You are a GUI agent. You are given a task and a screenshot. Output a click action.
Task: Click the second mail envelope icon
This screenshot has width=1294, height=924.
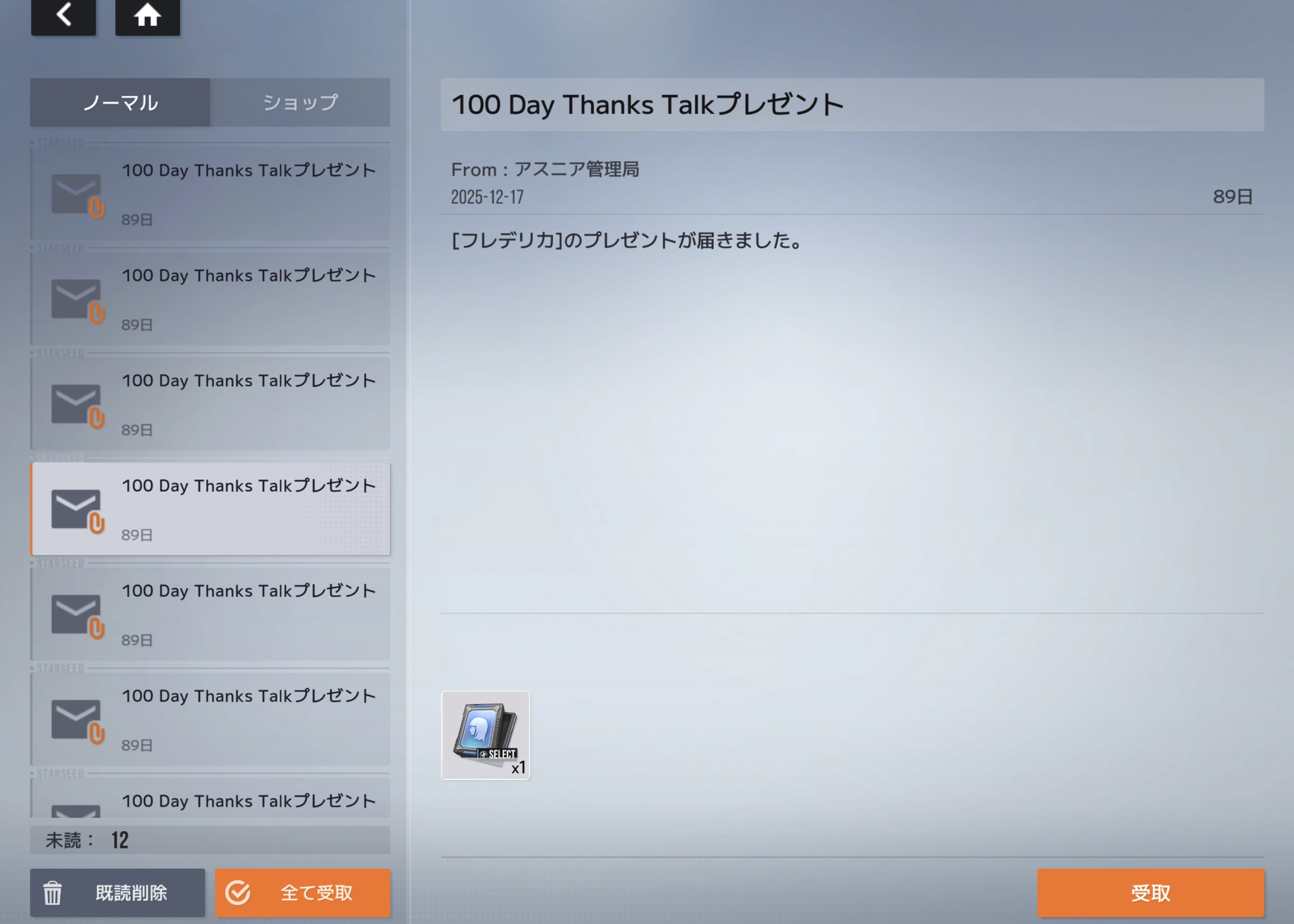(76, 299)
